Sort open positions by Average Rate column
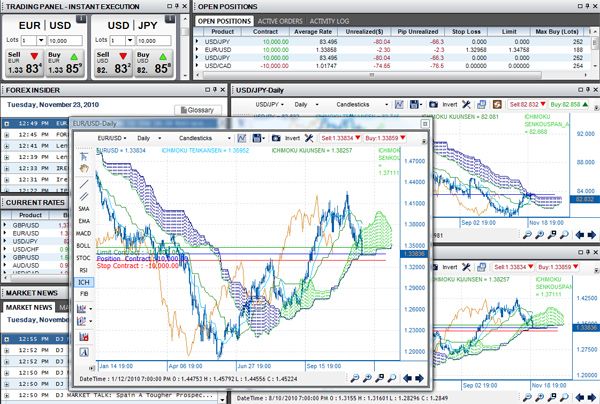 313,32
